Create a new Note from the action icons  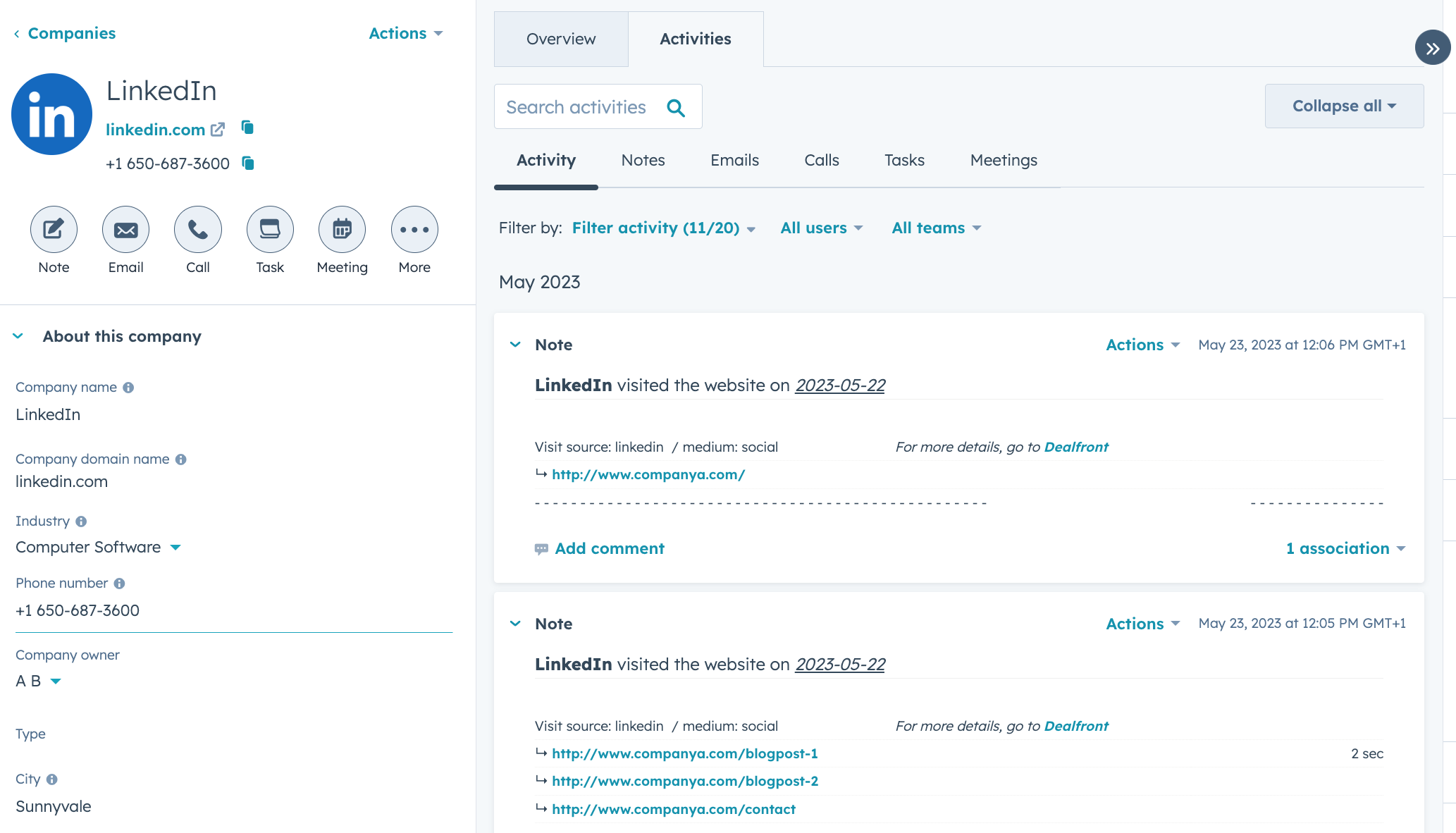click(54, 229)
